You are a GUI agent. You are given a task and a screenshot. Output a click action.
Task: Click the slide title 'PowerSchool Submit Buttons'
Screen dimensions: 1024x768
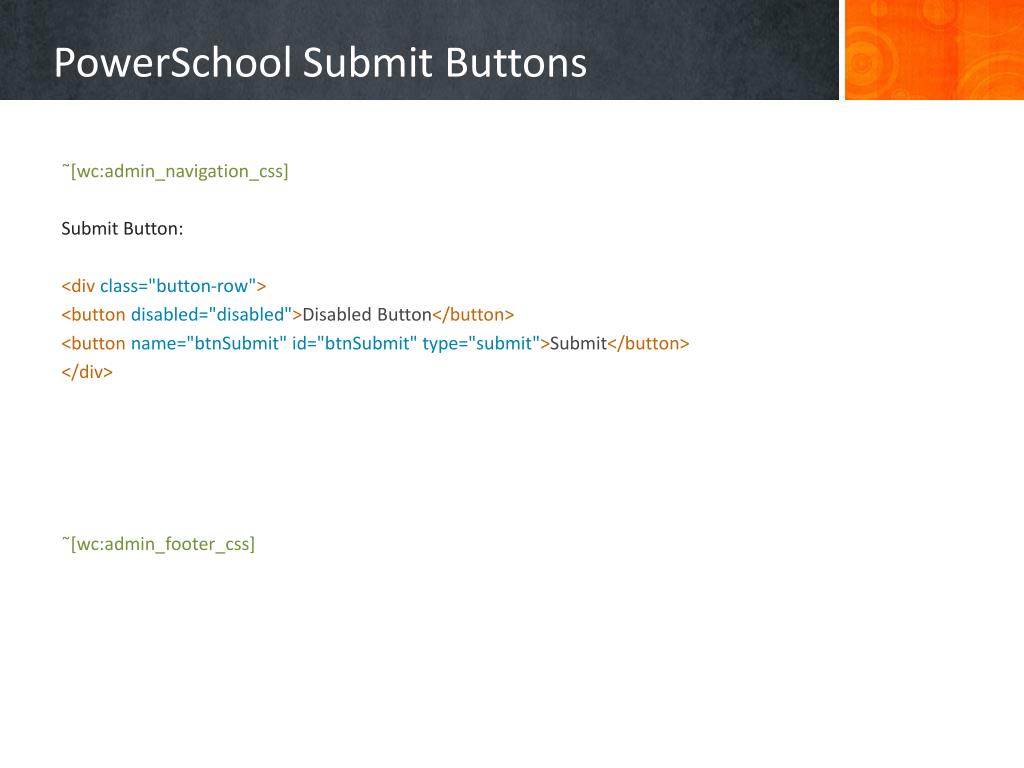[320, 63]
